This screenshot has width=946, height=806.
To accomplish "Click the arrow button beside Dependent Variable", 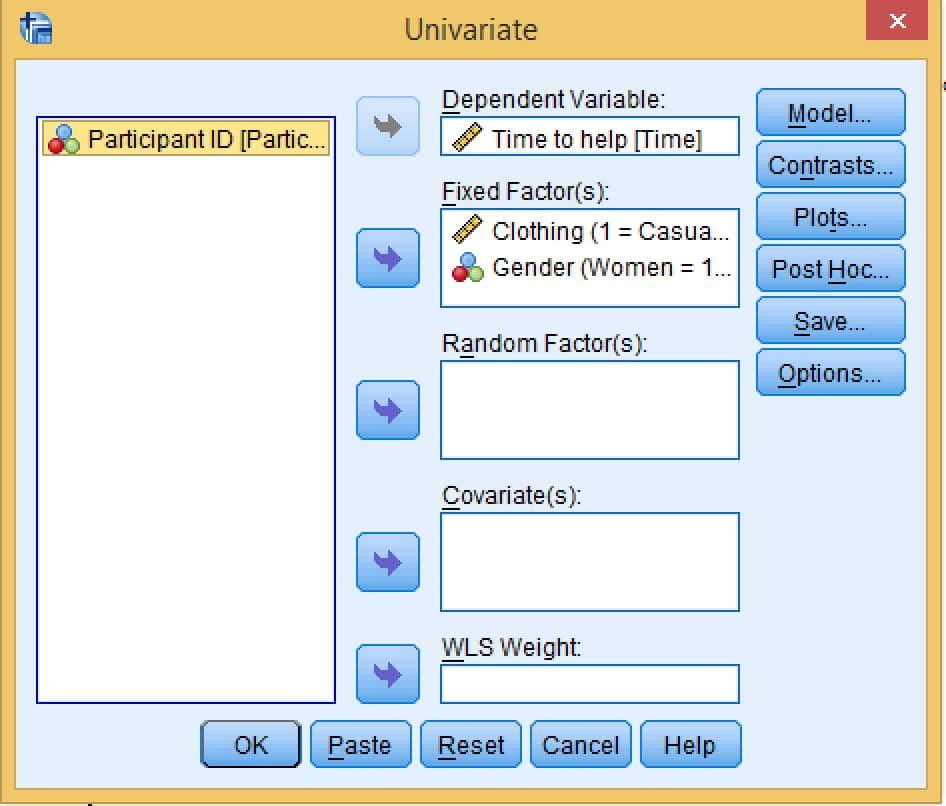I will point(387,126).
